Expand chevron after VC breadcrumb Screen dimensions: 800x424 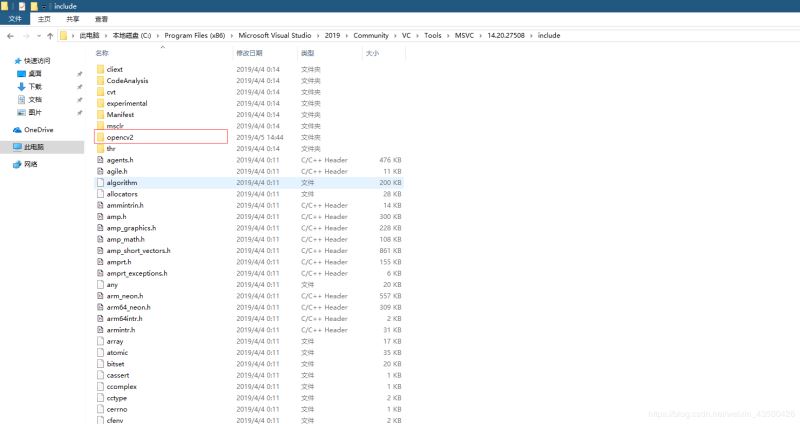(x=417, y=36)
